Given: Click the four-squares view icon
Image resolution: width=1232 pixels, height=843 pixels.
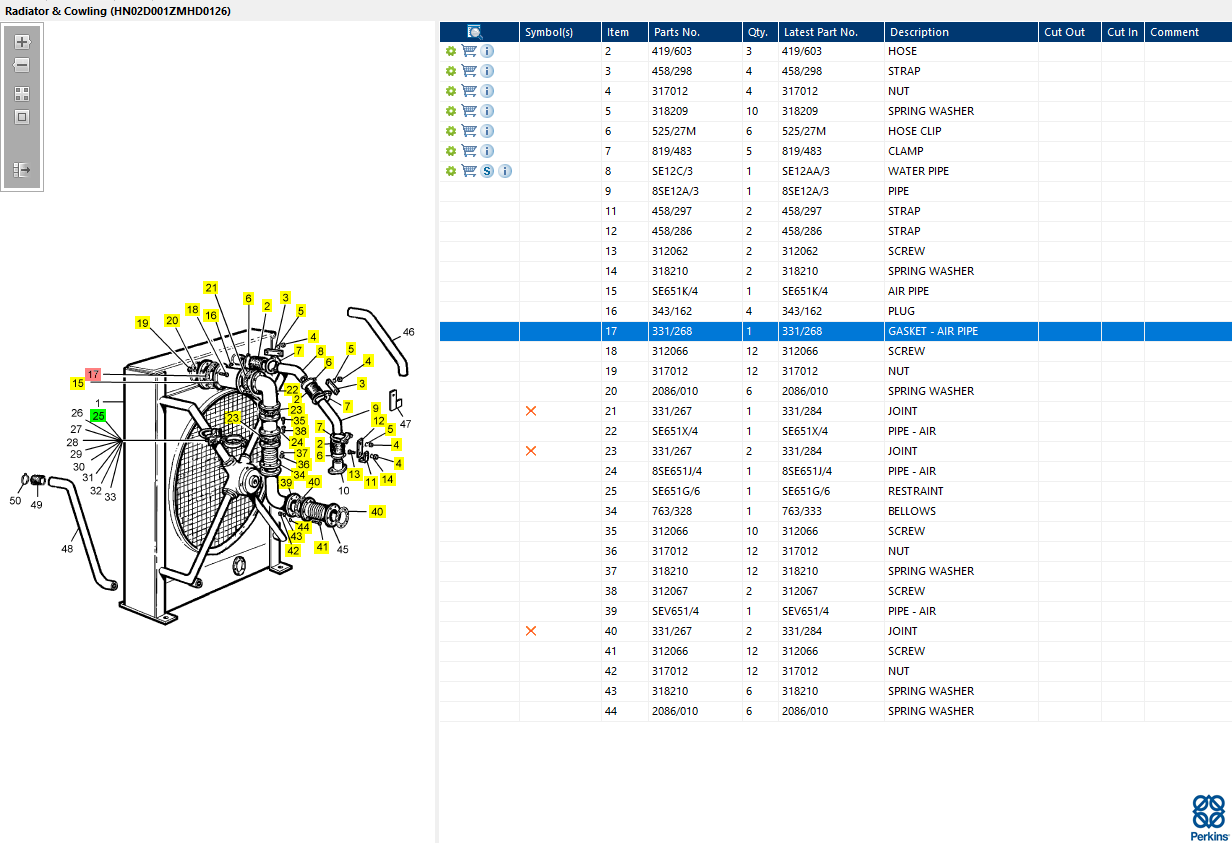Looking at the screenshot, I should 22,93.
